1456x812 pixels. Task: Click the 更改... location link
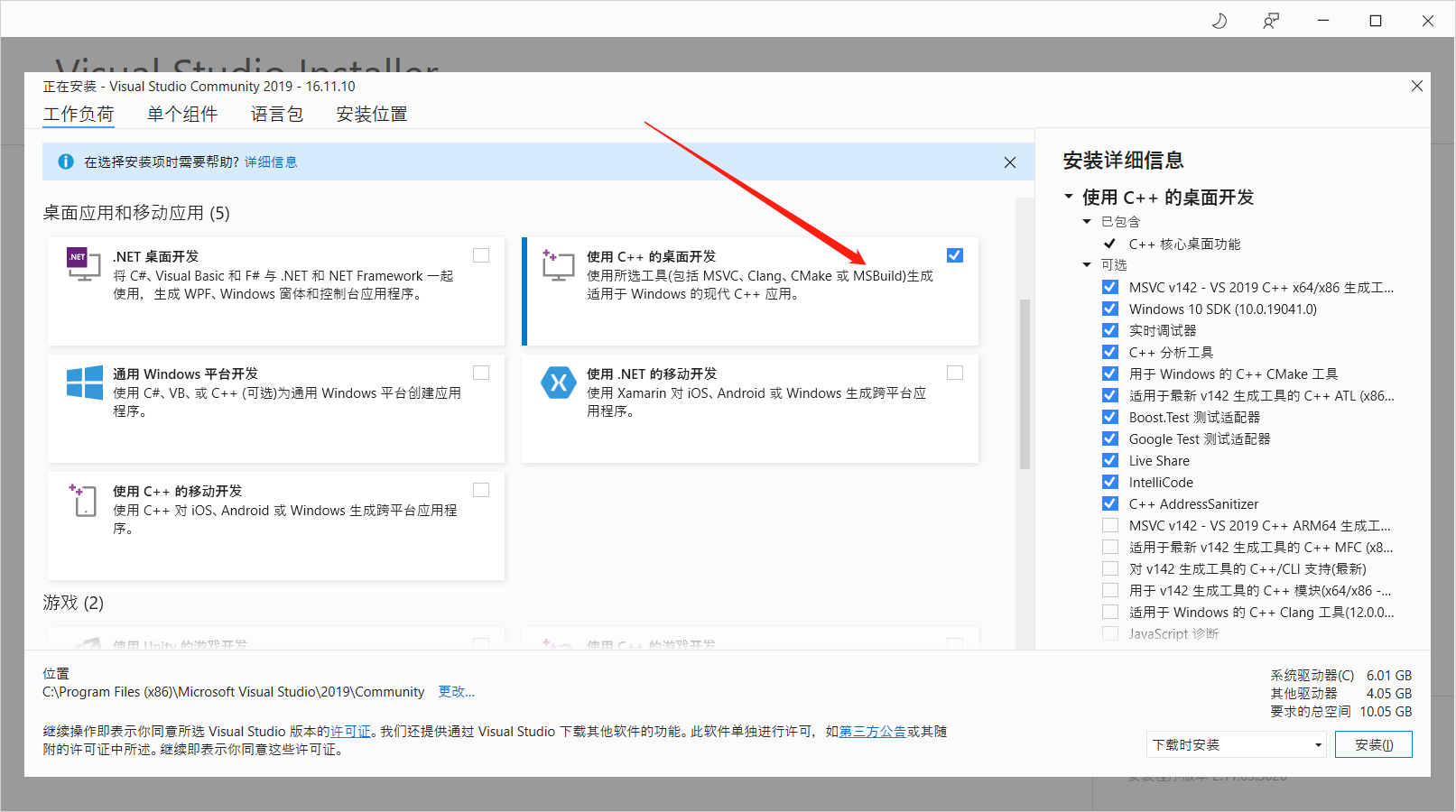456,691
